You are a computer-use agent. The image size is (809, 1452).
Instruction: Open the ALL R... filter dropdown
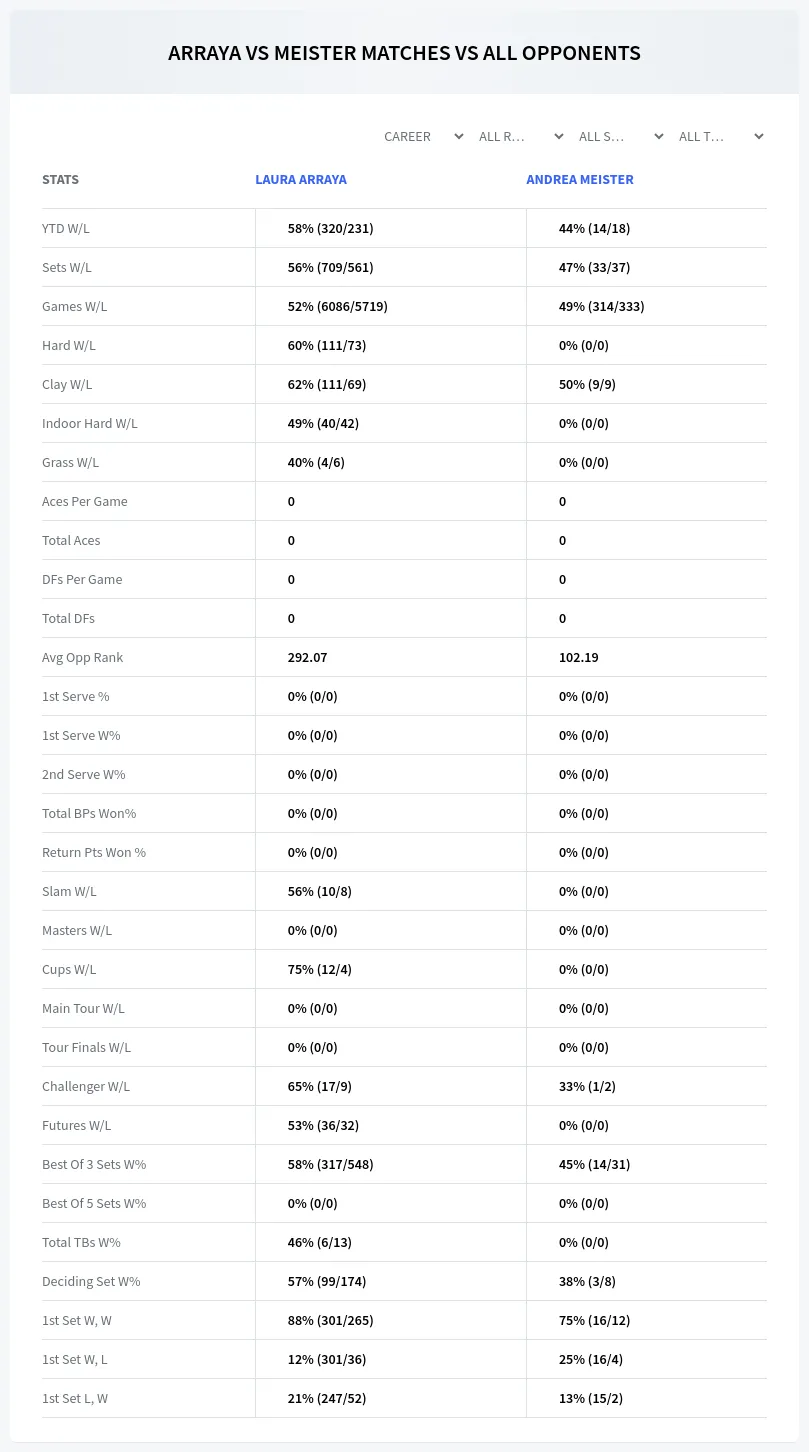(521, 136)
